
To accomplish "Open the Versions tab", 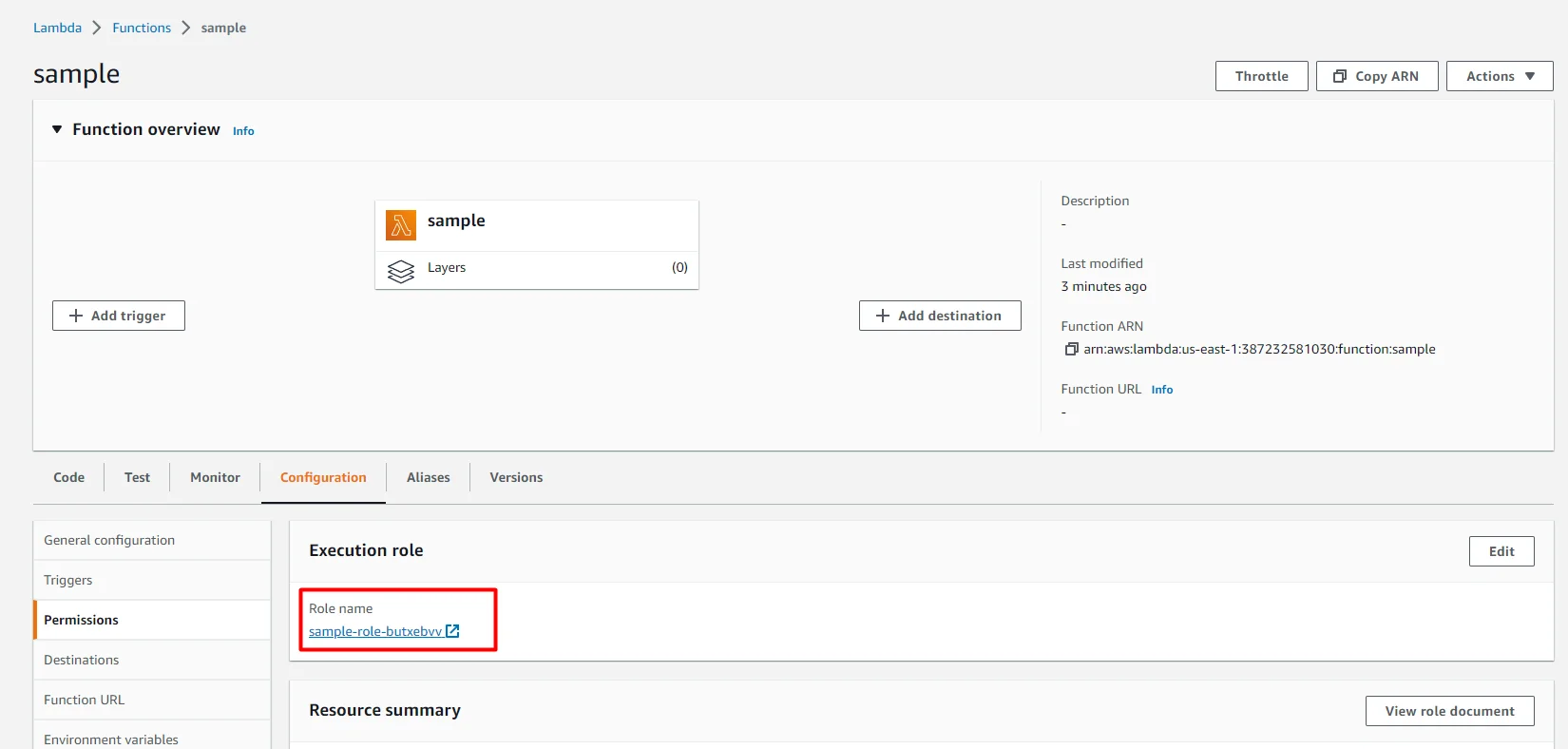I will (x=516, y=477).
